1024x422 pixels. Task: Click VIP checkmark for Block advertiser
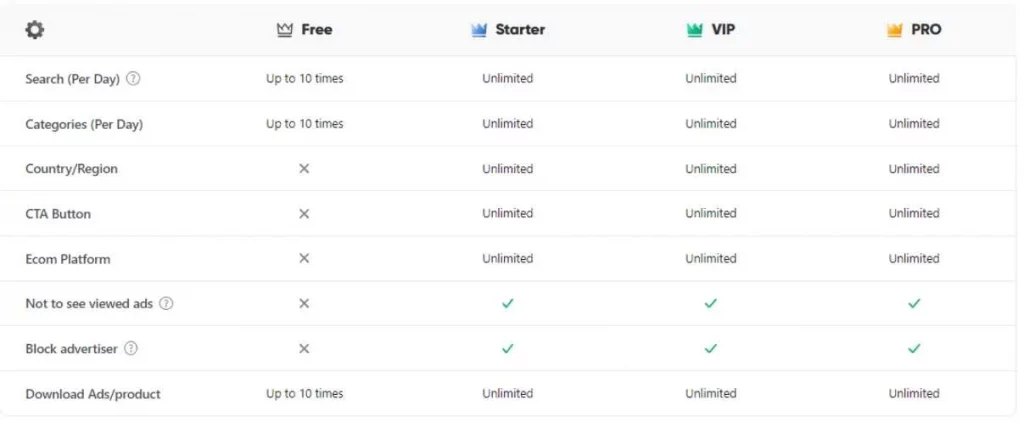pos(711,348)
